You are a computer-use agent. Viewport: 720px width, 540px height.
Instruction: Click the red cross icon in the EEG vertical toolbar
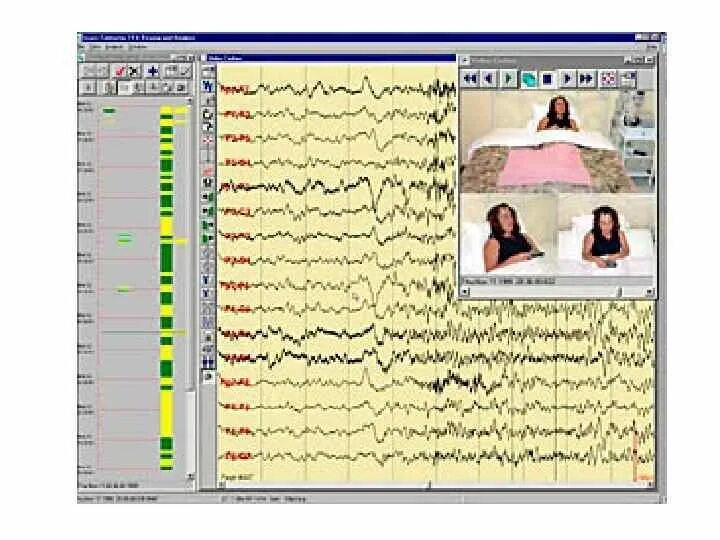coord(208,140)
